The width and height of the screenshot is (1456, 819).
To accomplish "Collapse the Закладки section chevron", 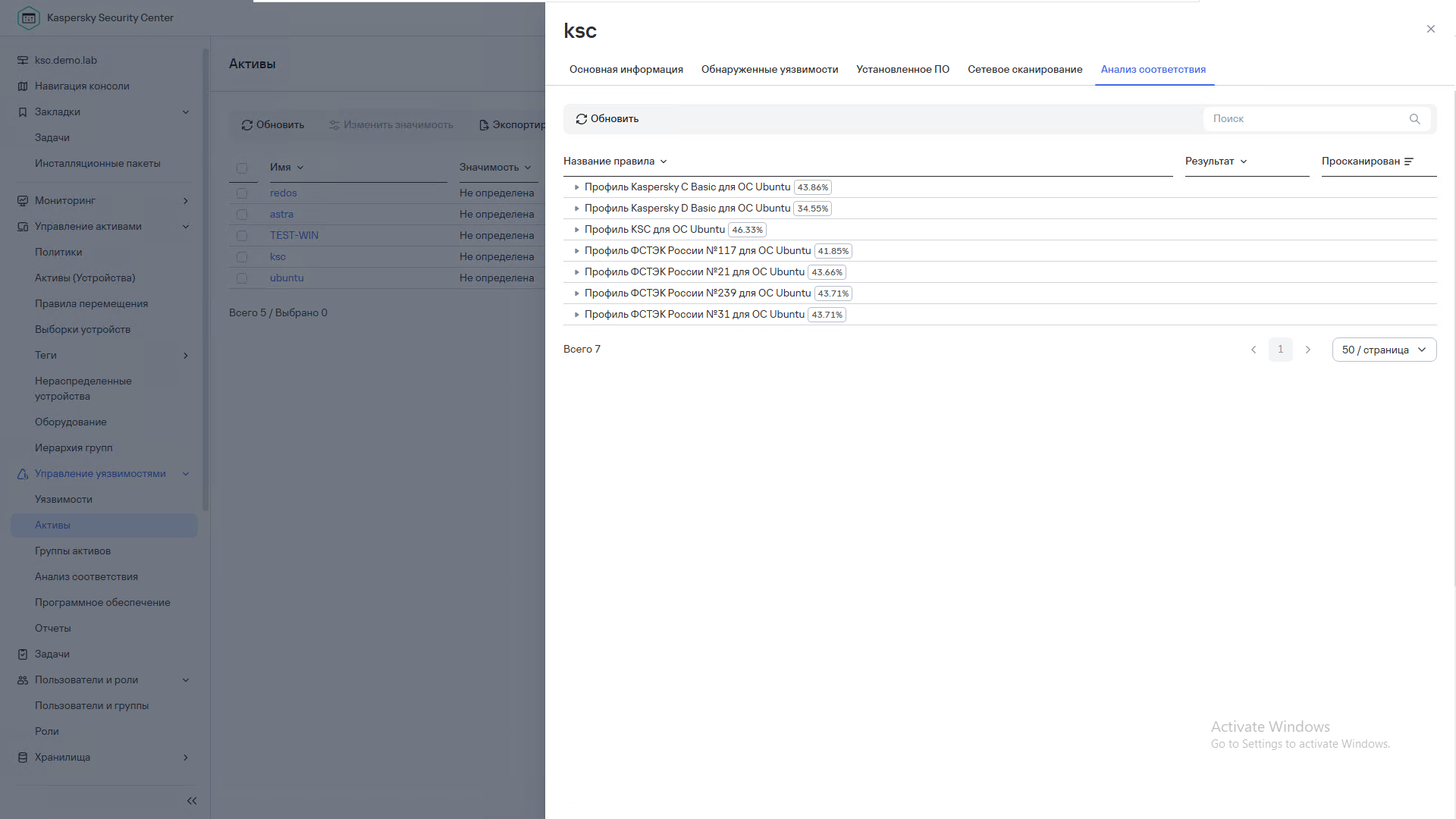I will [186, 112].
